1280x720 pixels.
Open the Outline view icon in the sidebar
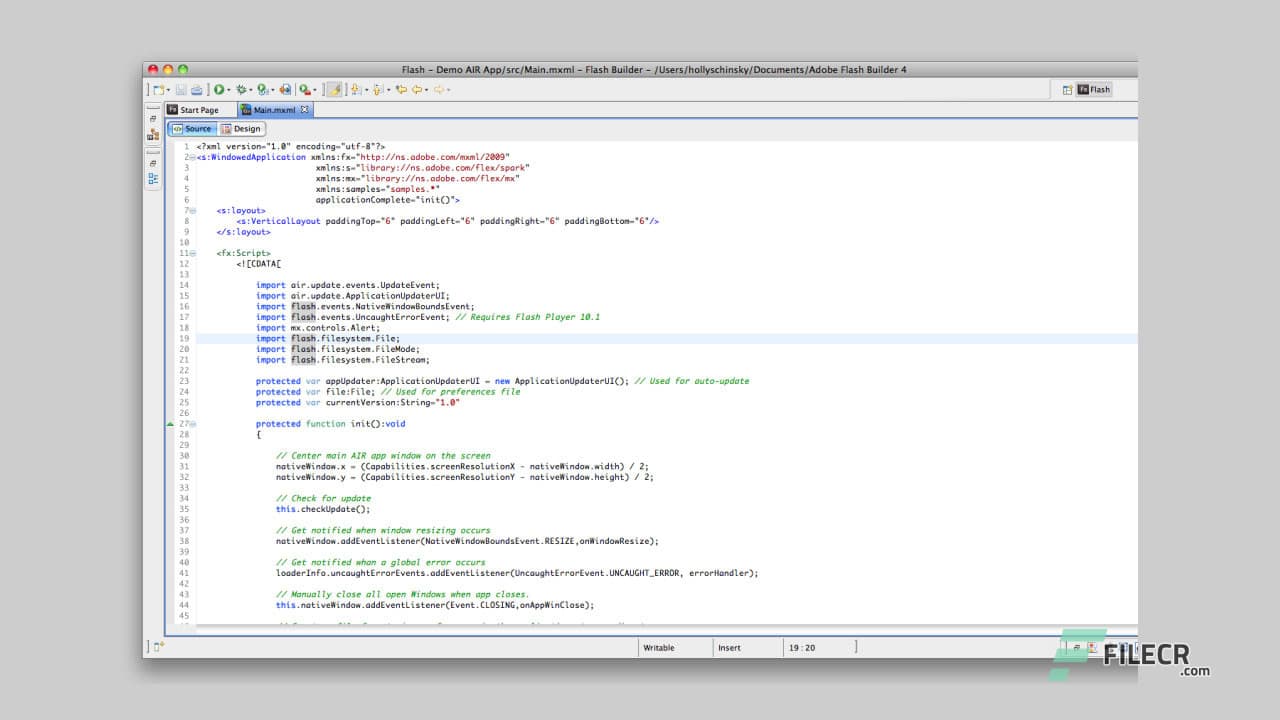[x=152, y=178]
